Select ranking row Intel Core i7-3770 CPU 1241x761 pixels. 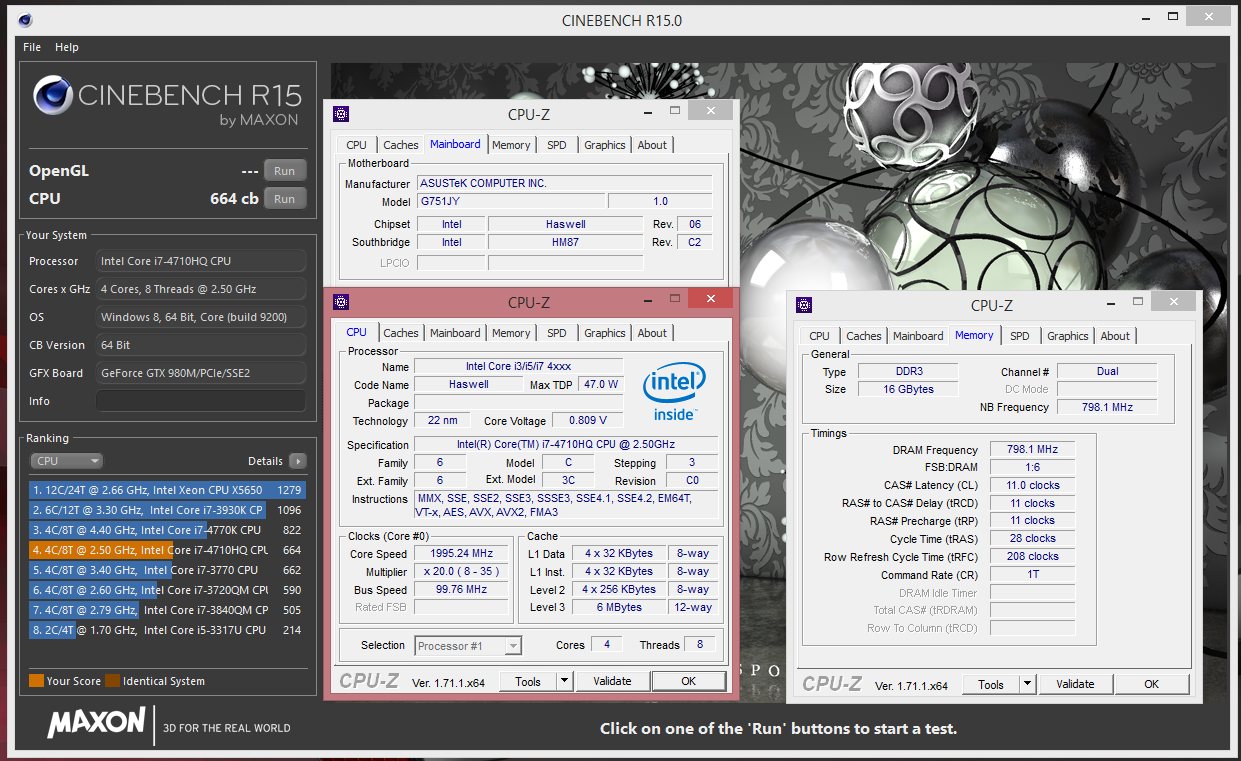[167, 570]
